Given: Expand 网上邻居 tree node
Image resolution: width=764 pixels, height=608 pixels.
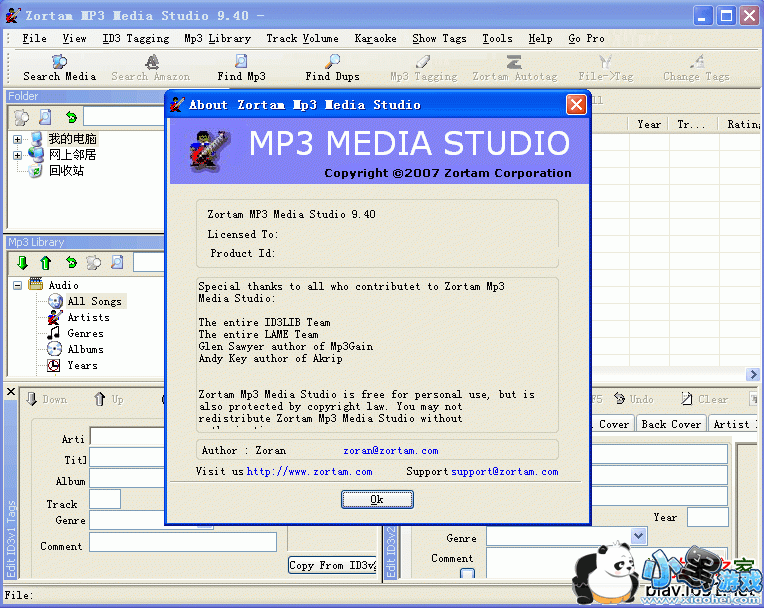Looking at the screenshot, I should coord(18,155).
